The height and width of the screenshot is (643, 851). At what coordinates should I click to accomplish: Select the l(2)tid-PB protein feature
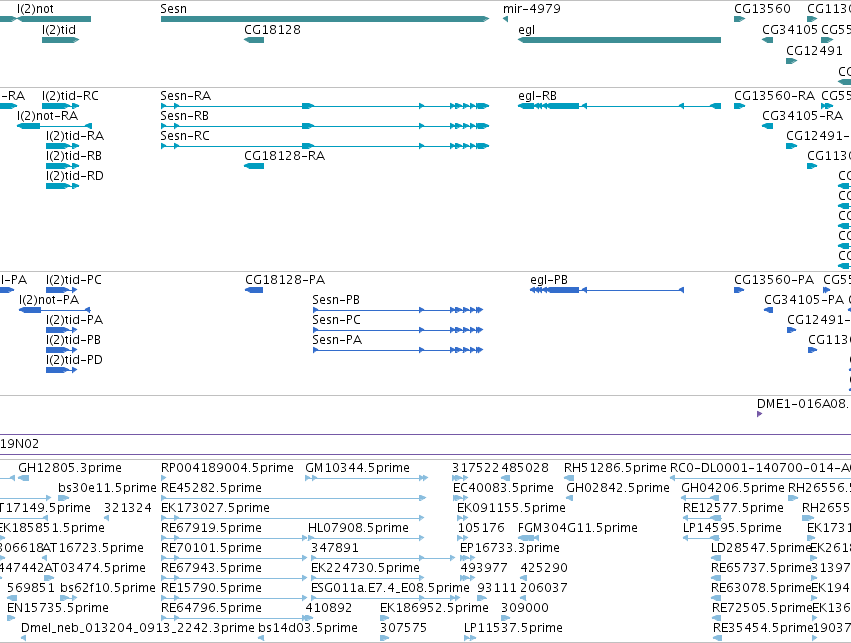61,350
